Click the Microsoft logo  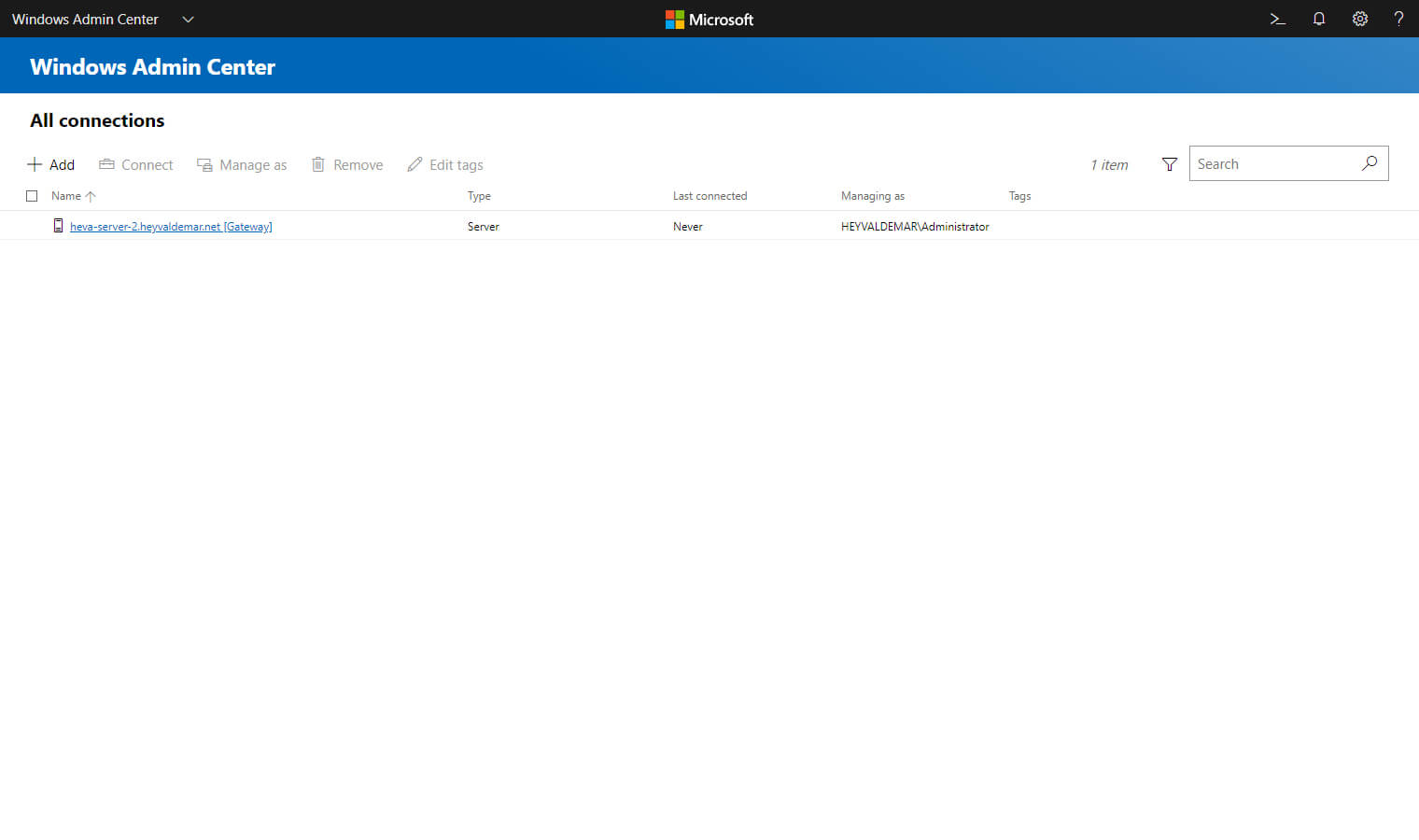[709, 19]
